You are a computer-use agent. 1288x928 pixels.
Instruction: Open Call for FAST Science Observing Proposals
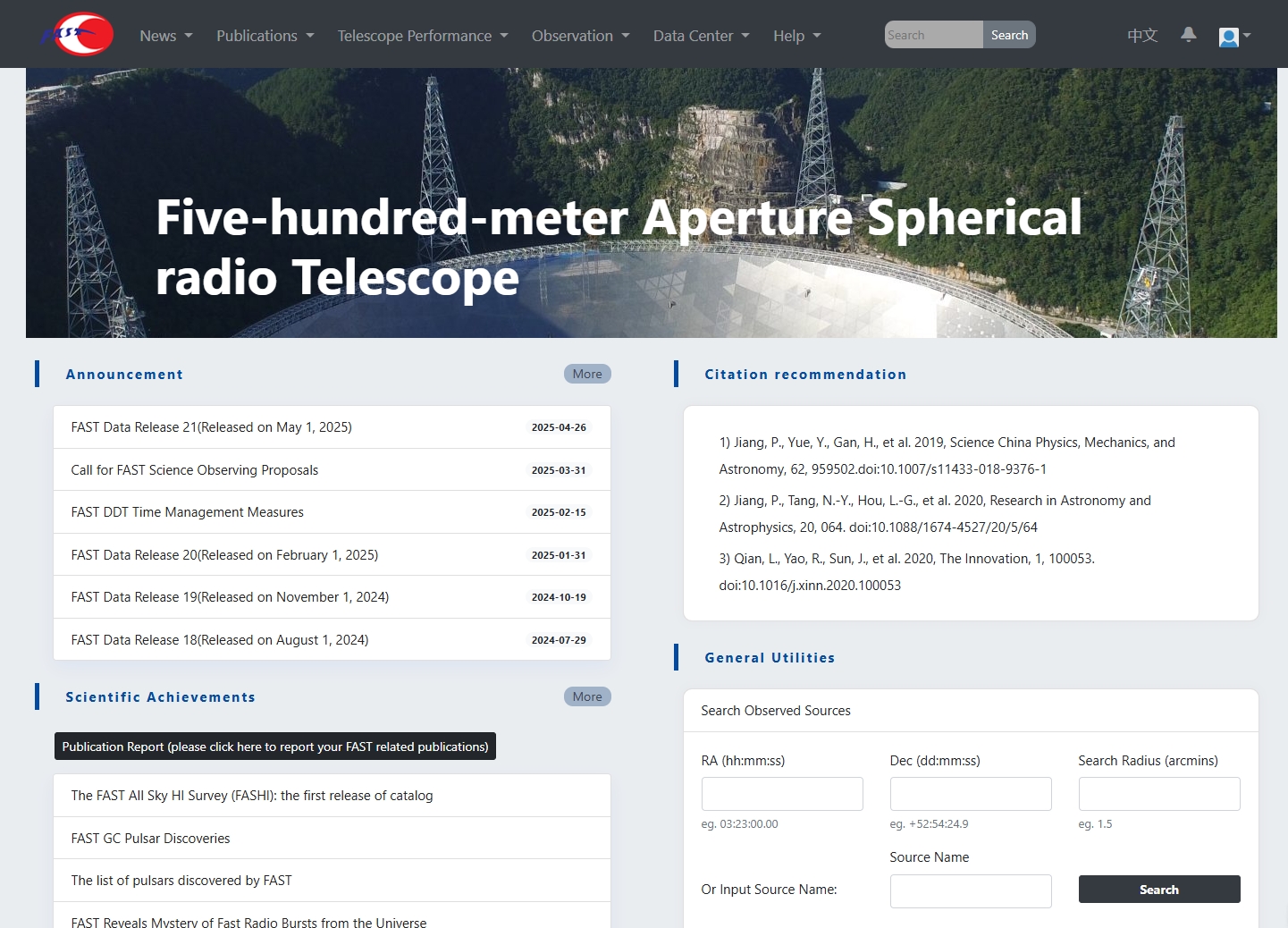coord(195,470)
